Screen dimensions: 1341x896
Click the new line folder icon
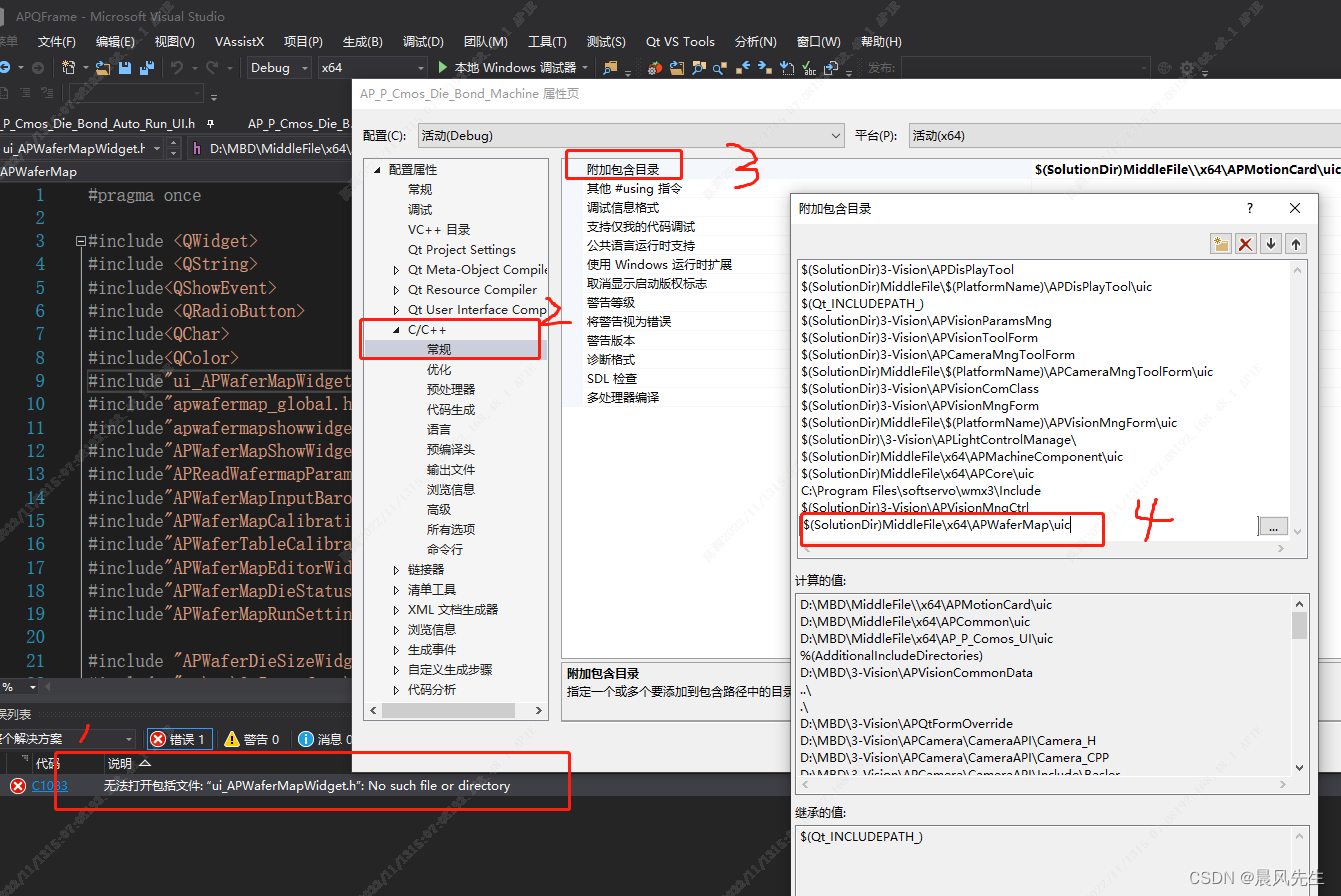coord(1220,244)
